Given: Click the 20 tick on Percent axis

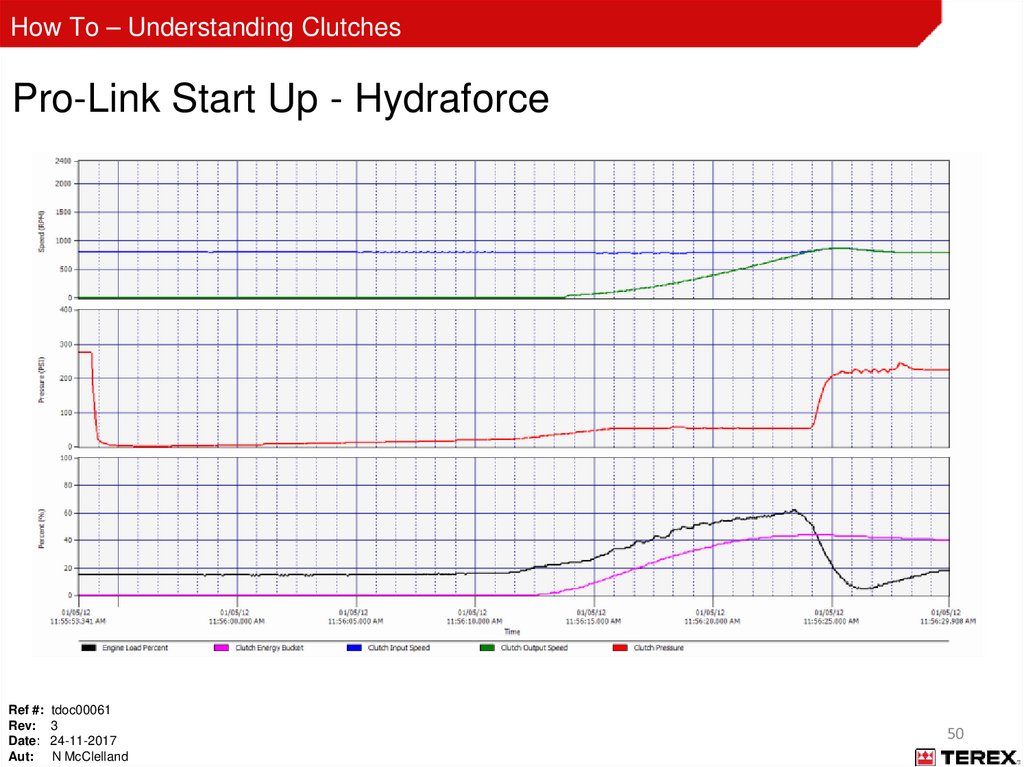Looking at the screenshot, I should 67,568.
